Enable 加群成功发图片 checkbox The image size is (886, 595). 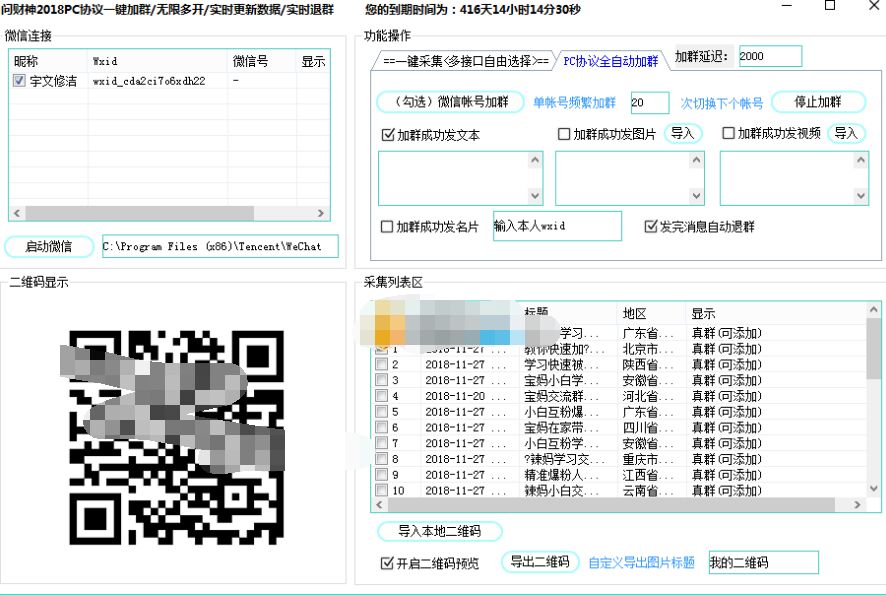tap(563, 134)
